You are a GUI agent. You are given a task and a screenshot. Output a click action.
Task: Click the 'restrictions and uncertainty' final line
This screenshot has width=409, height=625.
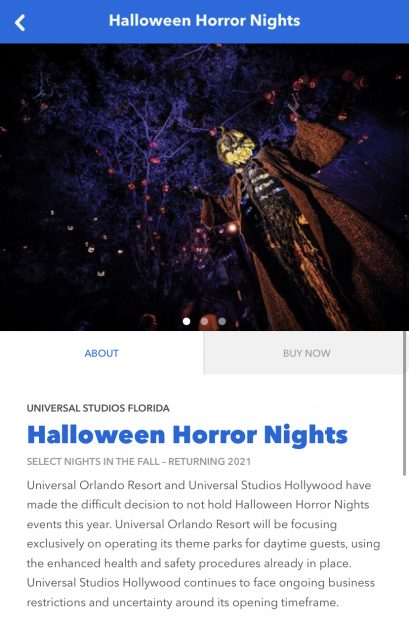pos(183,602)
